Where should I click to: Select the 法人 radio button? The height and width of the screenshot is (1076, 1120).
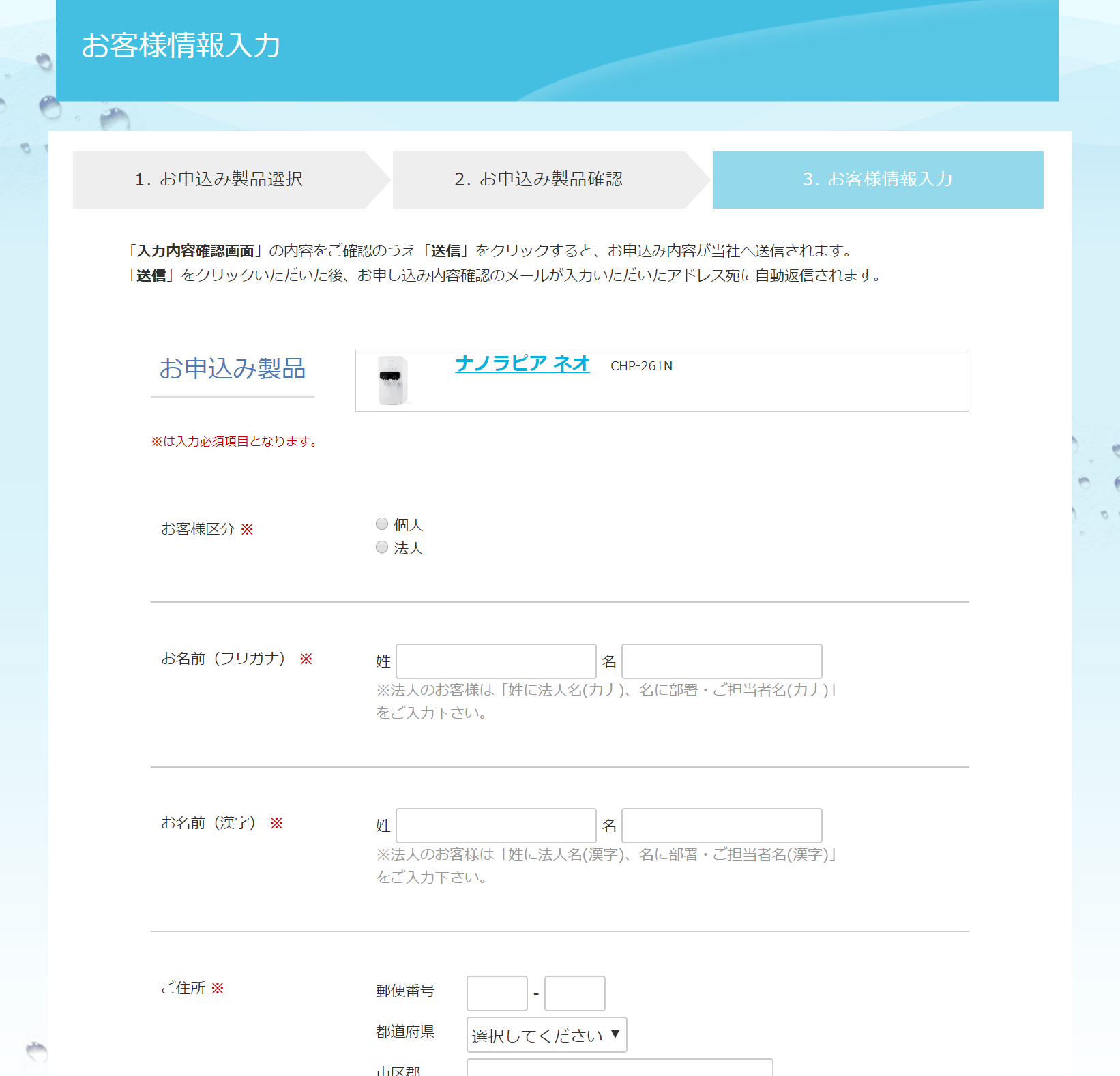point(382,548)
